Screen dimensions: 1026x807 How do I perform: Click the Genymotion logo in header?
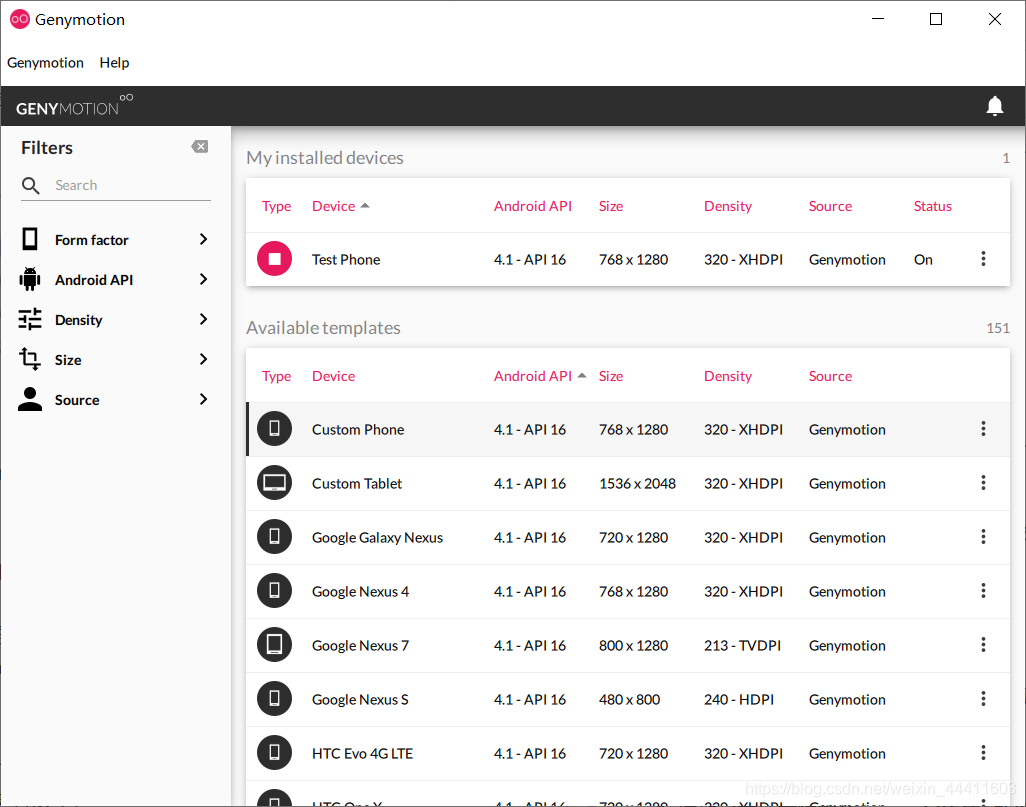(x=75, y=105)
